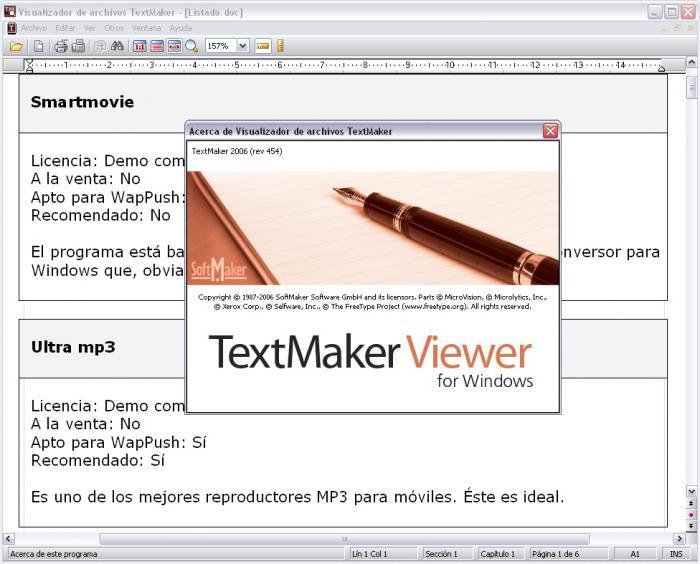Click the 'Ultra mp3' heading in the document

[x=73, y=347]
